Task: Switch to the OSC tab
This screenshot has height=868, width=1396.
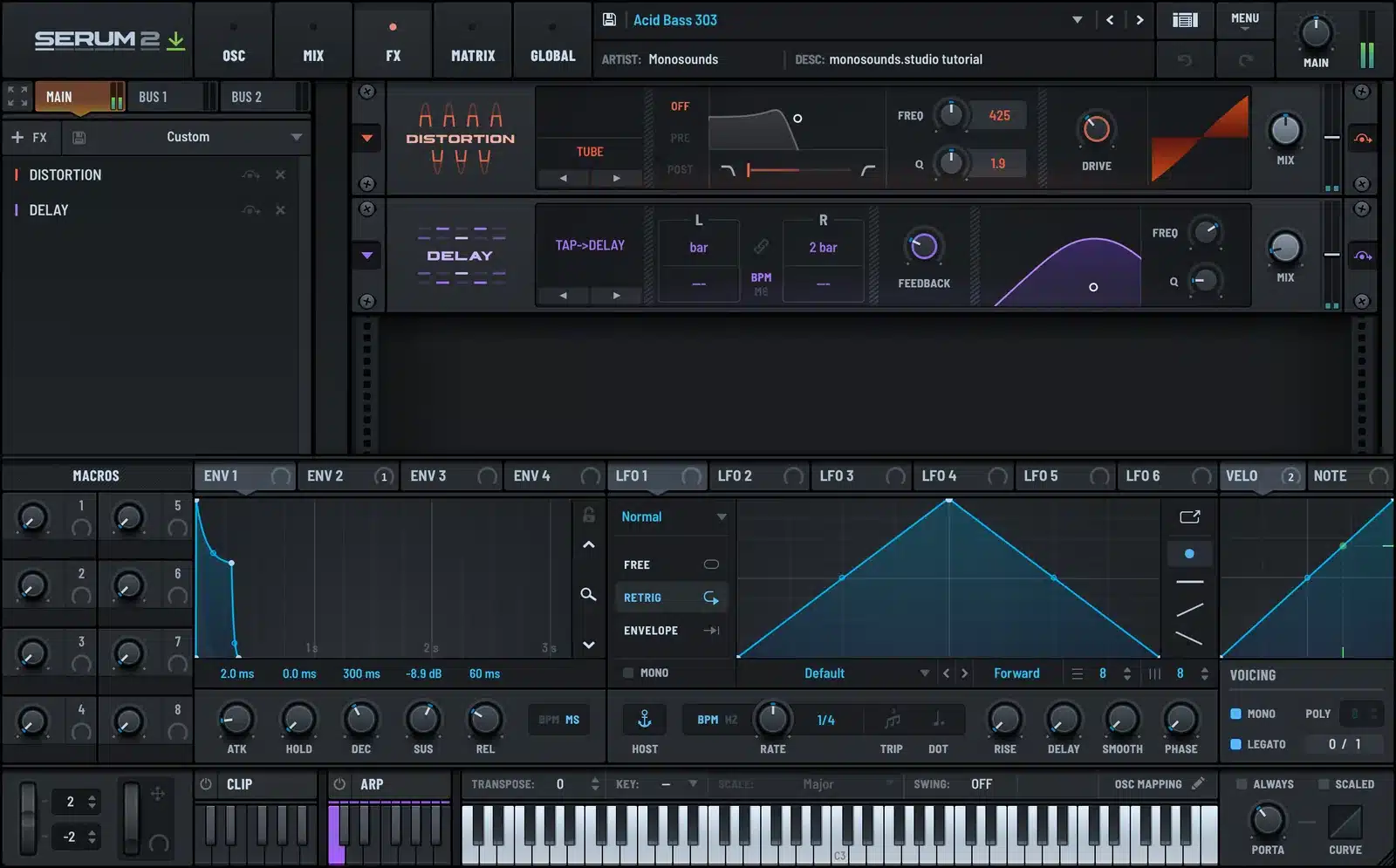Action: point(234,41)
